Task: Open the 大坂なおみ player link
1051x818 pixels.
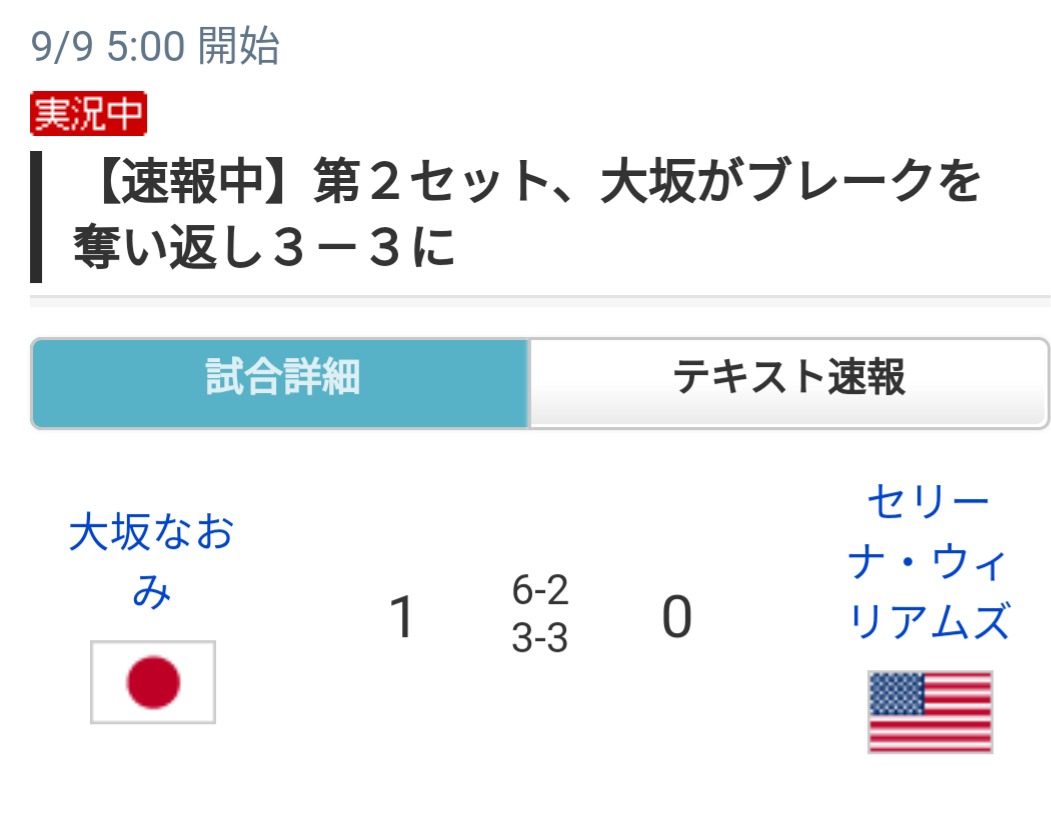Action: tap(152, 561)
